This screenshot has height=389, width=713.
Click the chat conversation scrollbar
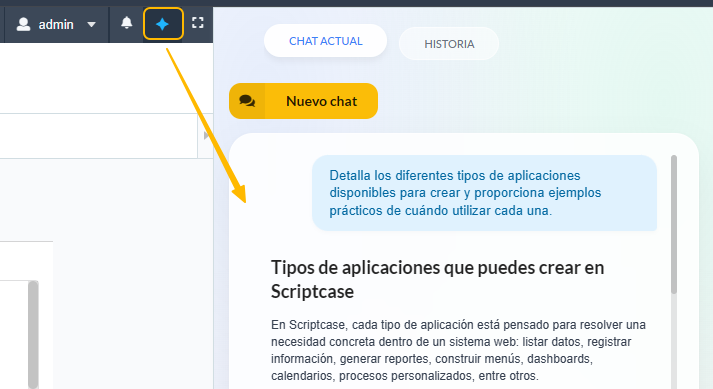pos(673,224)
